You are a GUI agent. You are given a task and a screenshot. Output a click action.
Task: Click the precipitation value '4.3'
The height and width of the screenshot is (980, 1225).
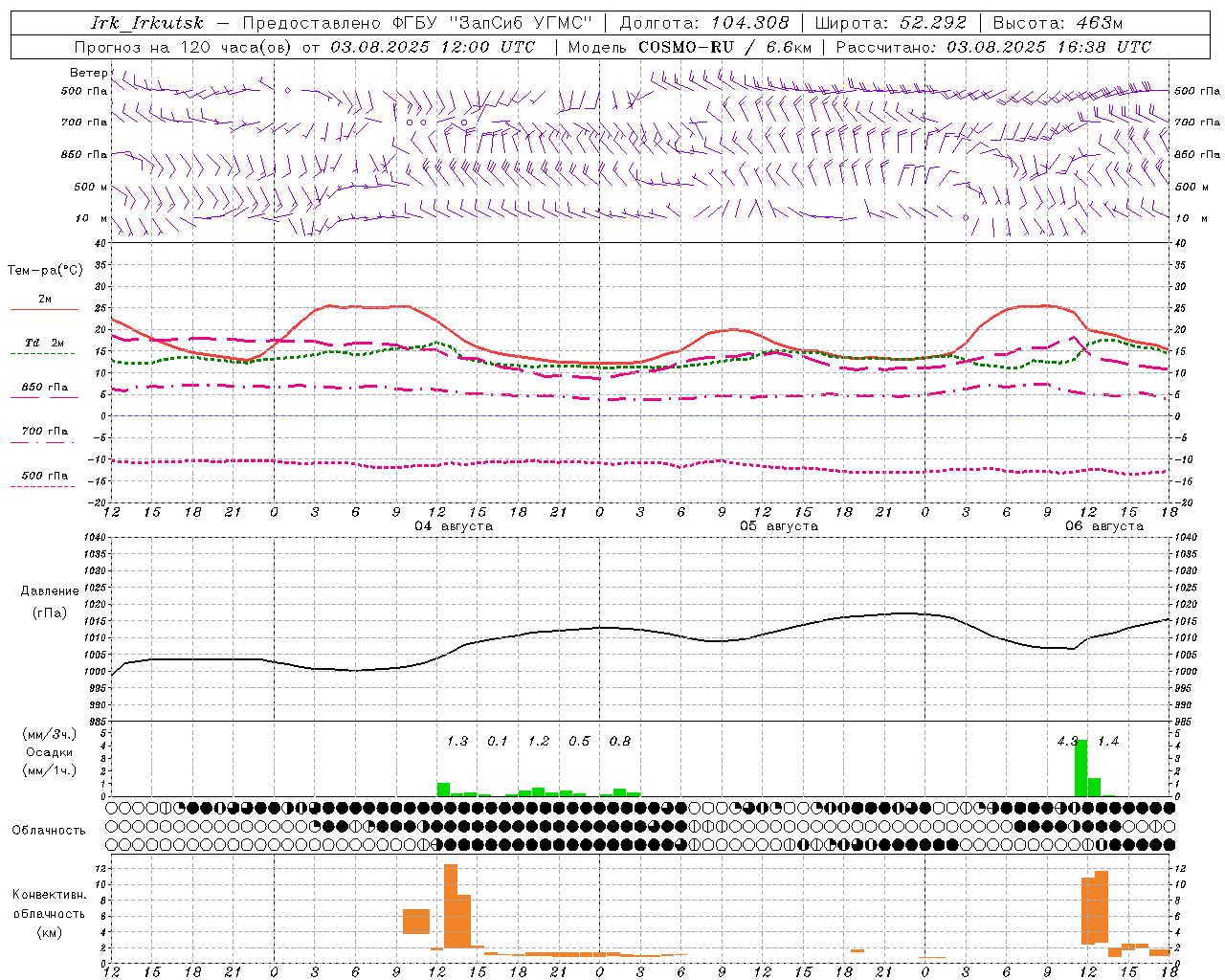click(x=1067, y=742)
